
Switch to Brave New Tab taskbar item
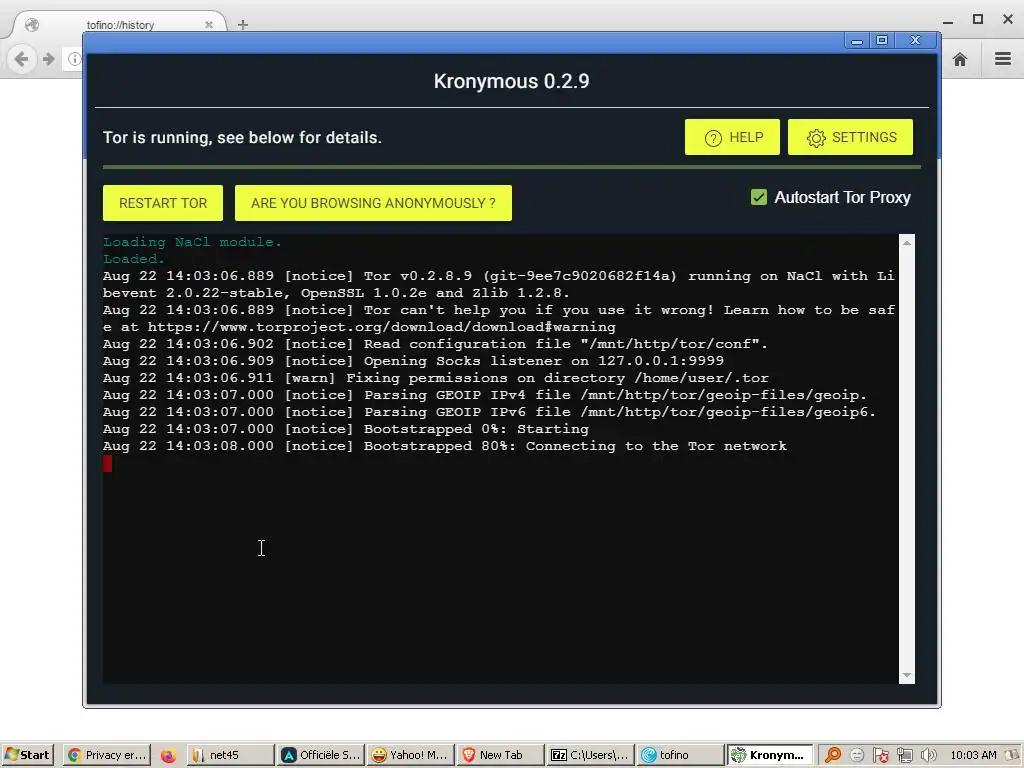tap(500, 755)
